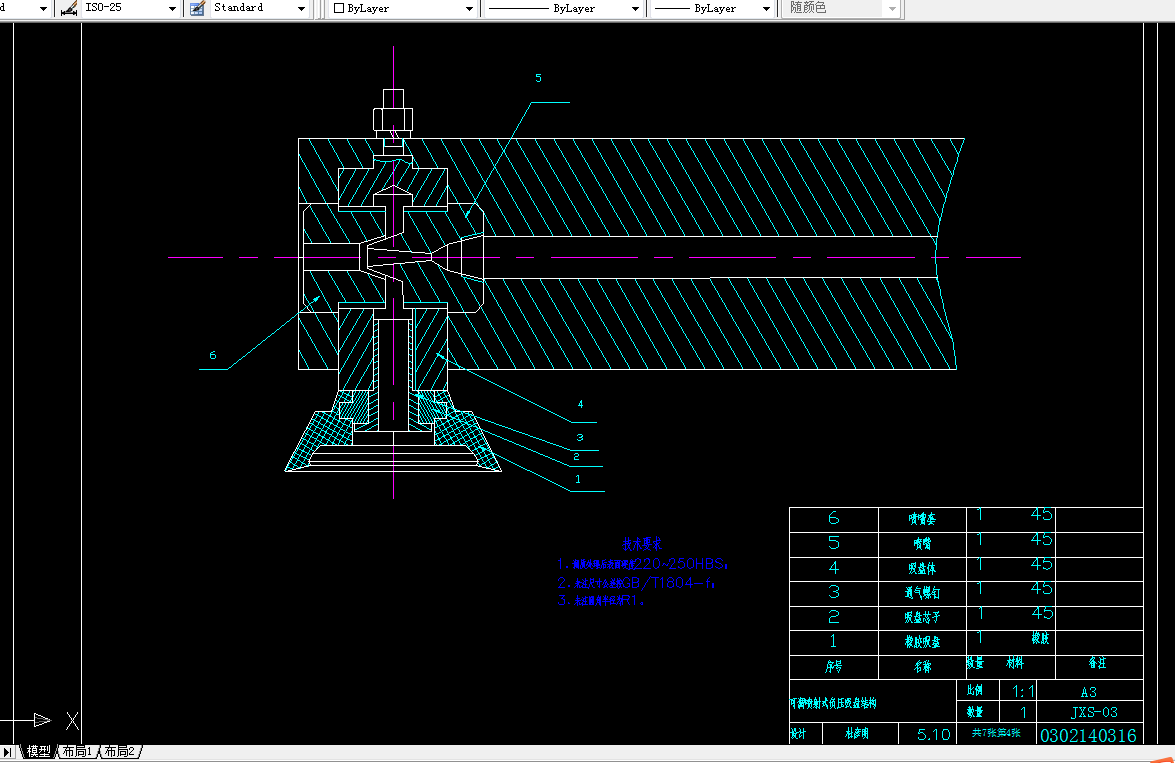Expand the lineweight ByLayer dropdown

click(766, 8)
